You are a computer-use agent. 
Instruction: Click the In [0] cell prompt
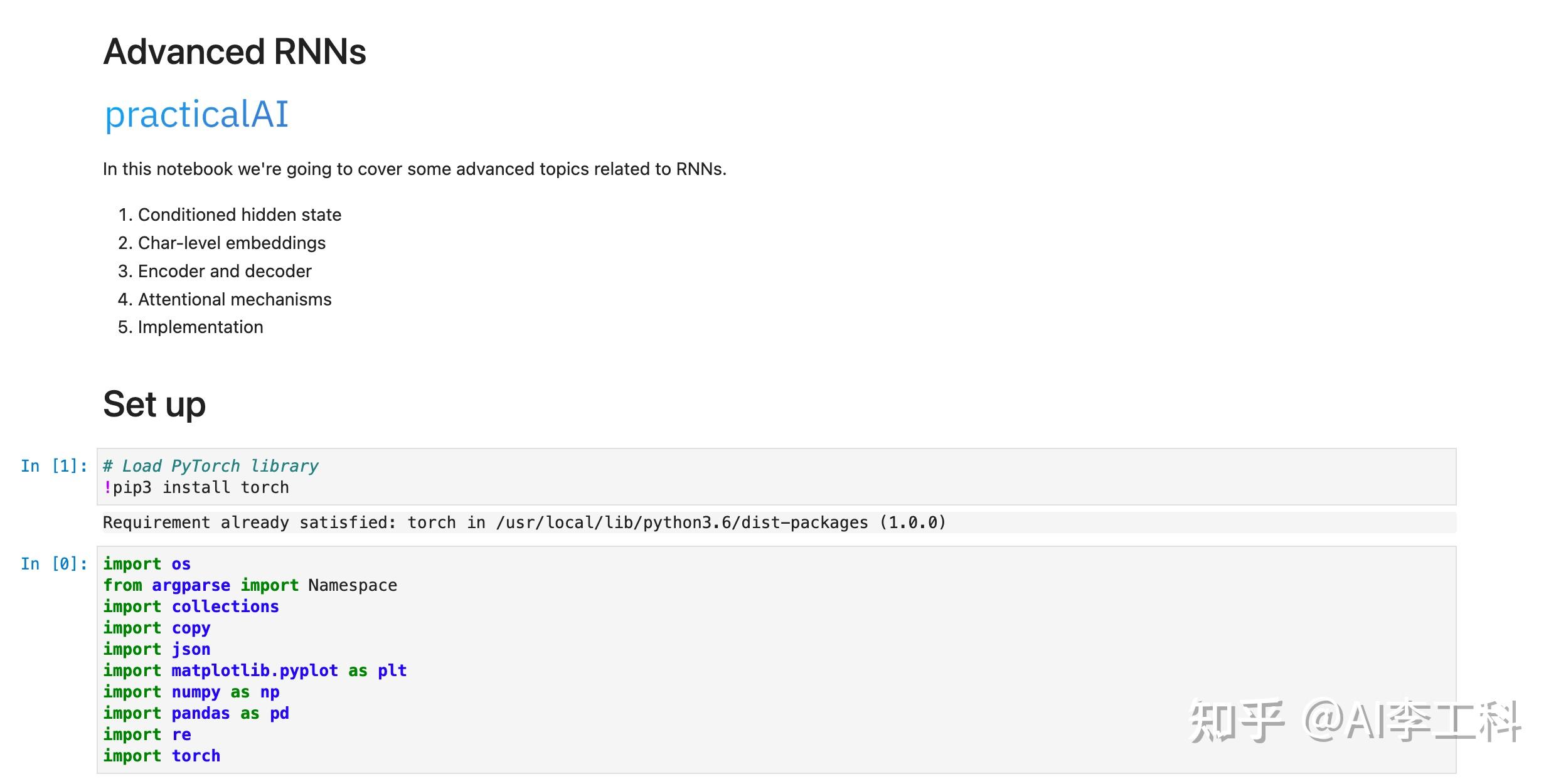click(54, 564)
